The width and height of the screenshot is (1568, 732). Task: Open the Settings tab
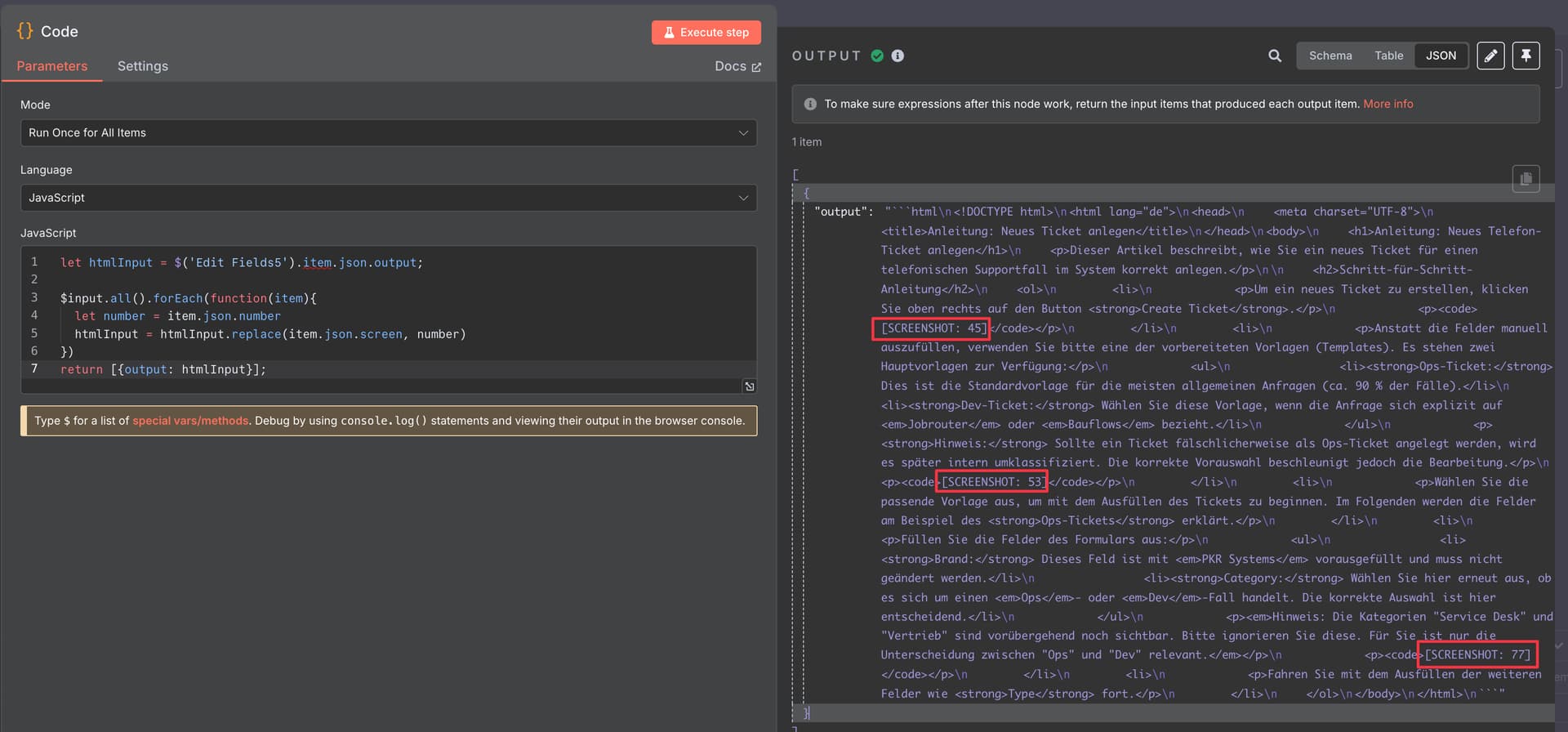(x=143, y=66)
